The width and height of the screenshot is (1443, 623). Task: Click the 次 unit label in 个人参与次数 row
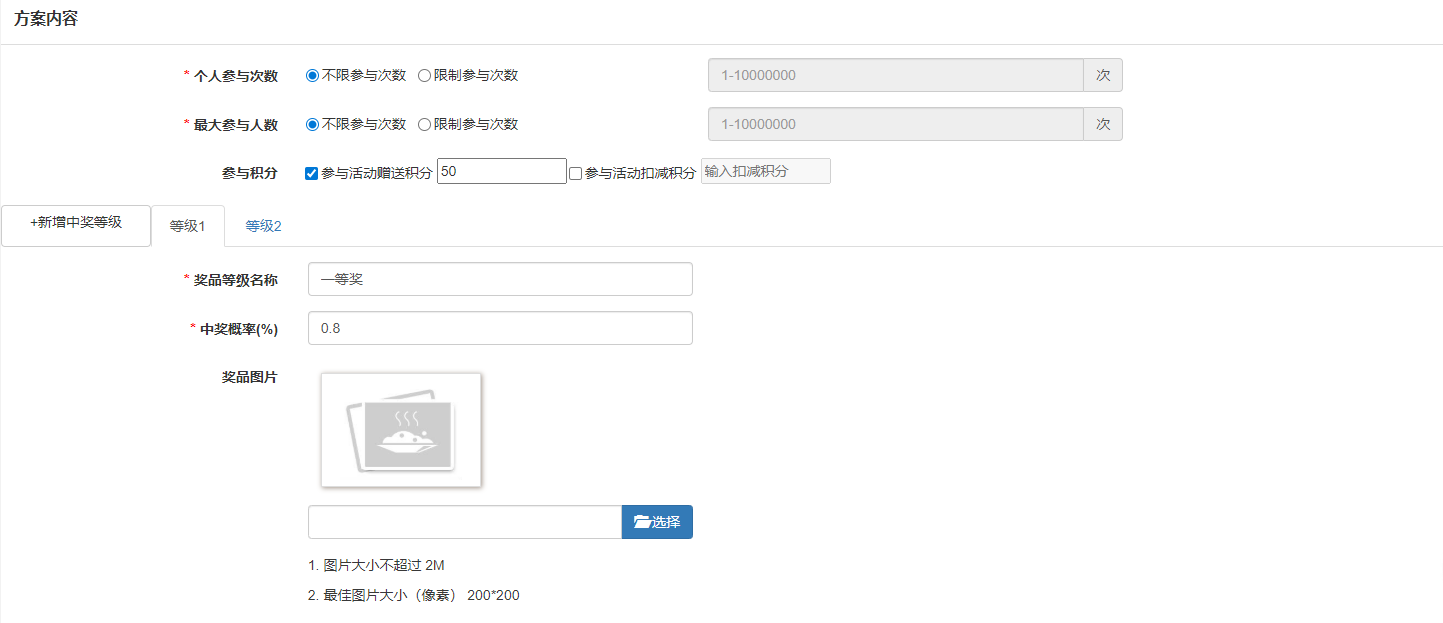coord(1103,75)
